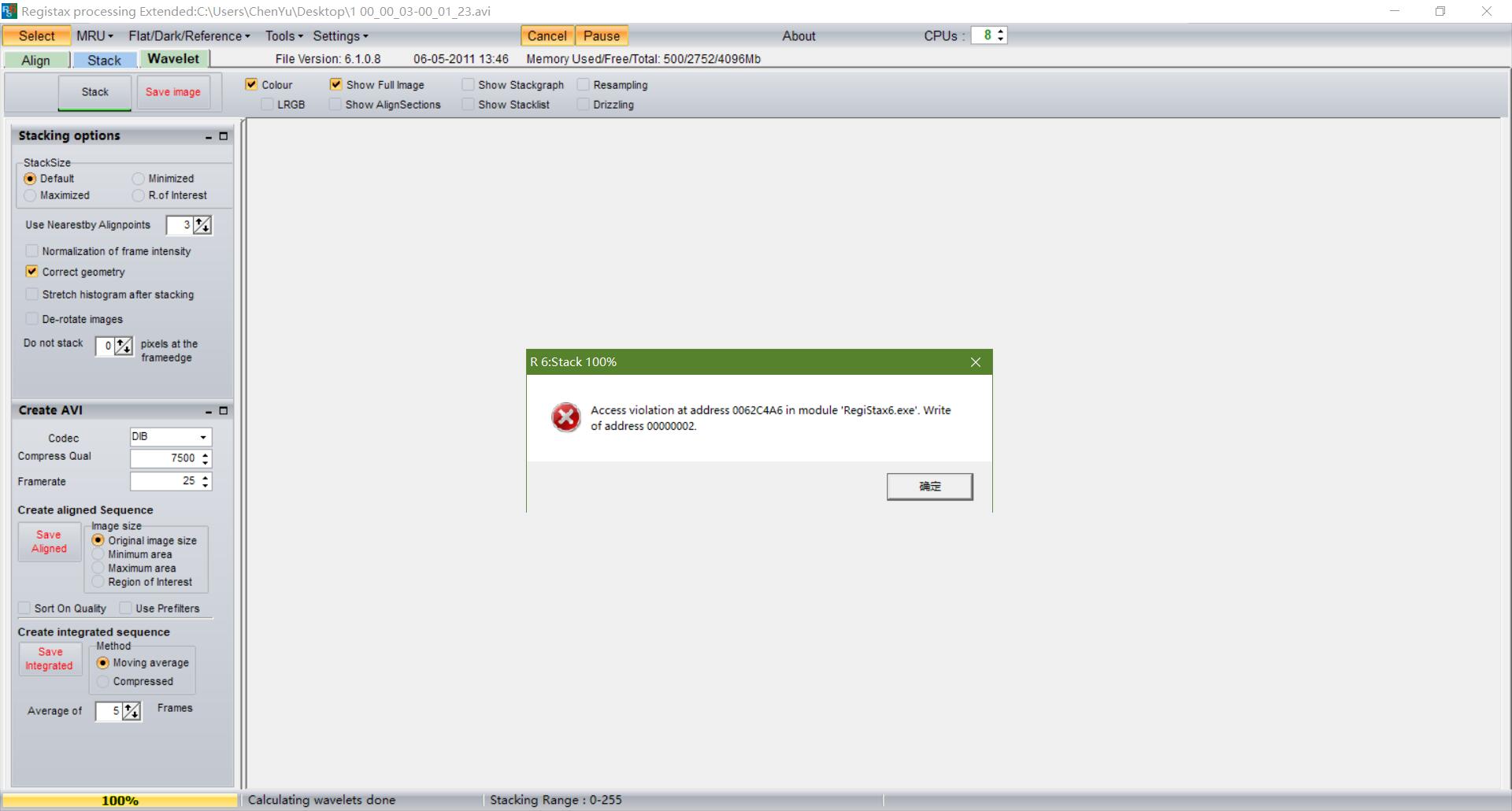Click the Compress Qual value field
Image resolution: width=1512 pixels, height=811 pixels.
[x=165, y=458]
